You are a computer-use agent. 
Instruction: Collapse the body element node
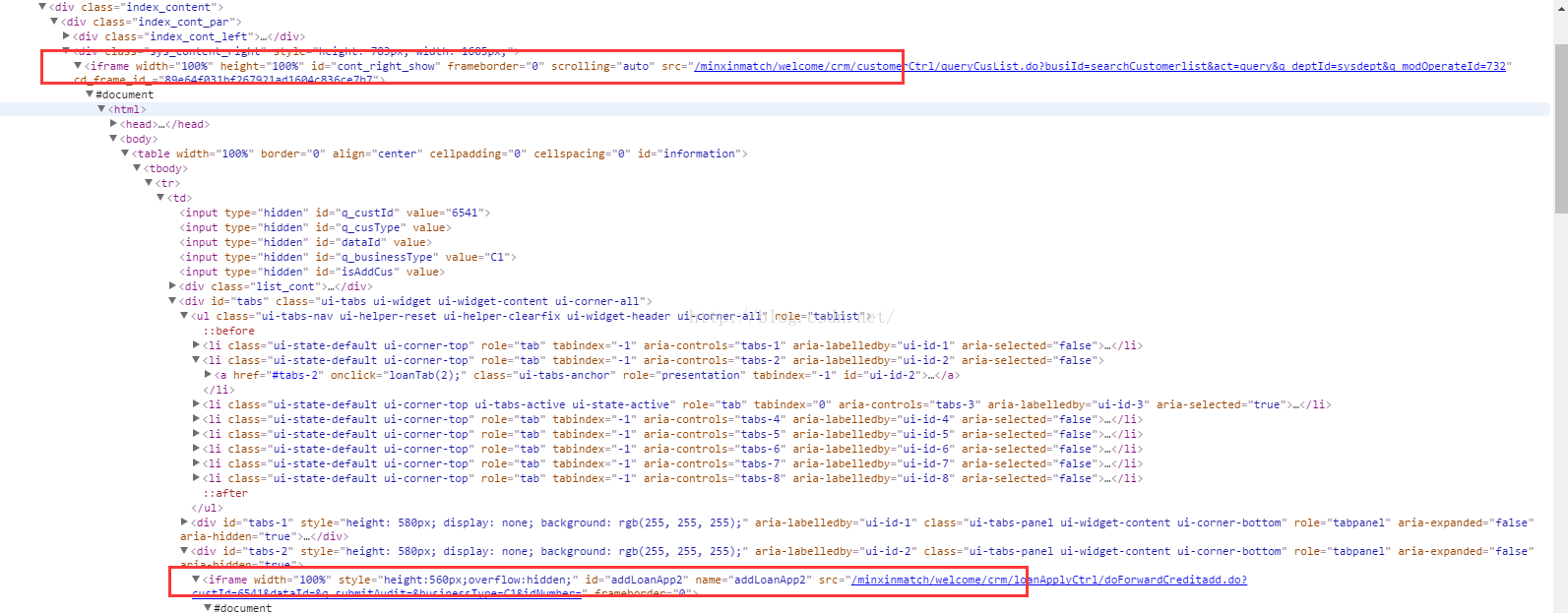[x=113, y=139]
